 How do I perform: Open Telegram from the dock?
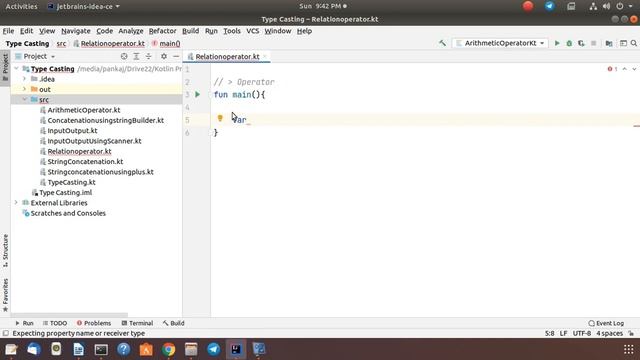click(x=213, y=349)
